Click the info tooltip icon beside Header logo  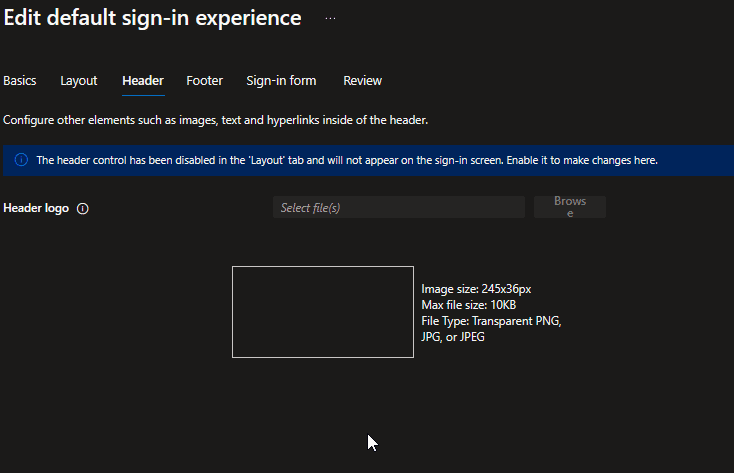coord(83,209)
